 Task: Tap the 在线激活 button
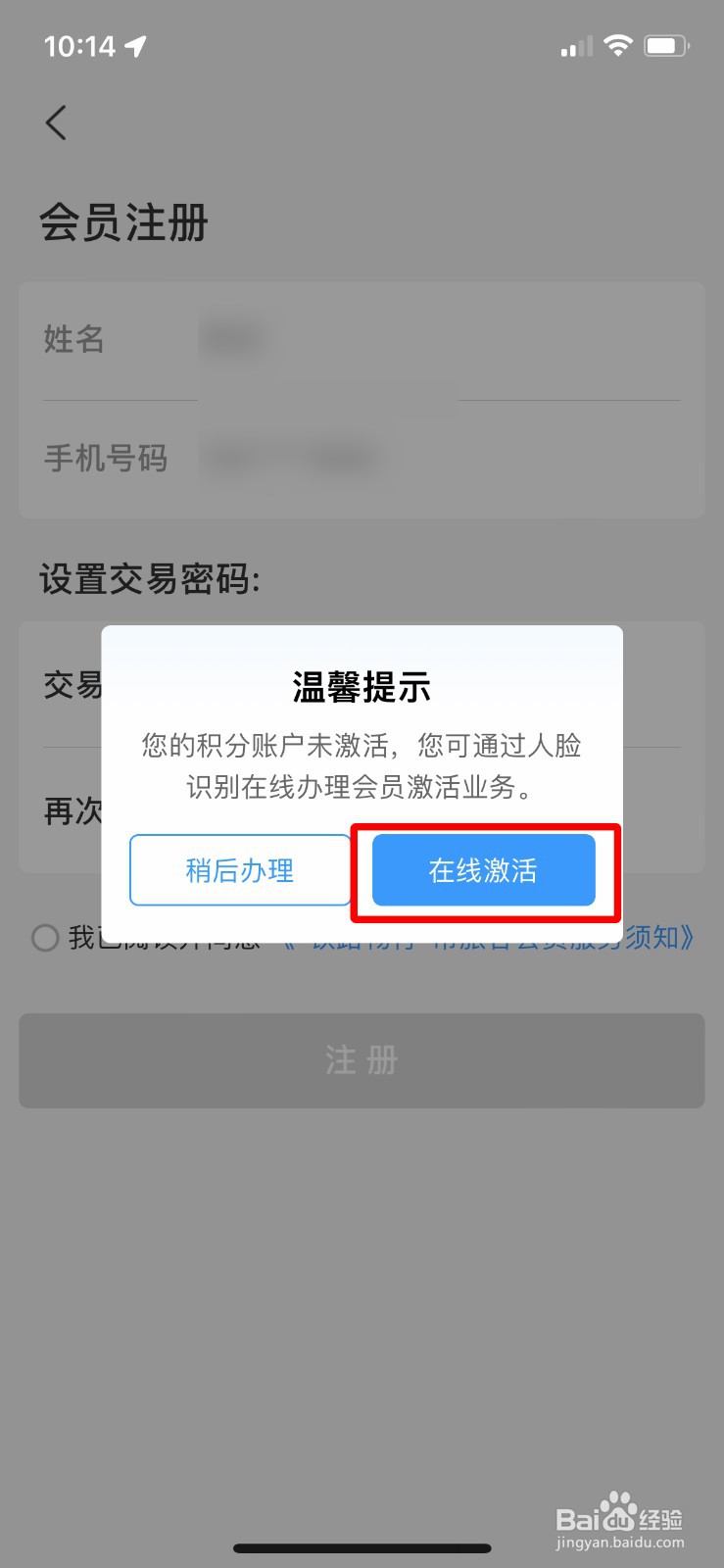[484, 870]
